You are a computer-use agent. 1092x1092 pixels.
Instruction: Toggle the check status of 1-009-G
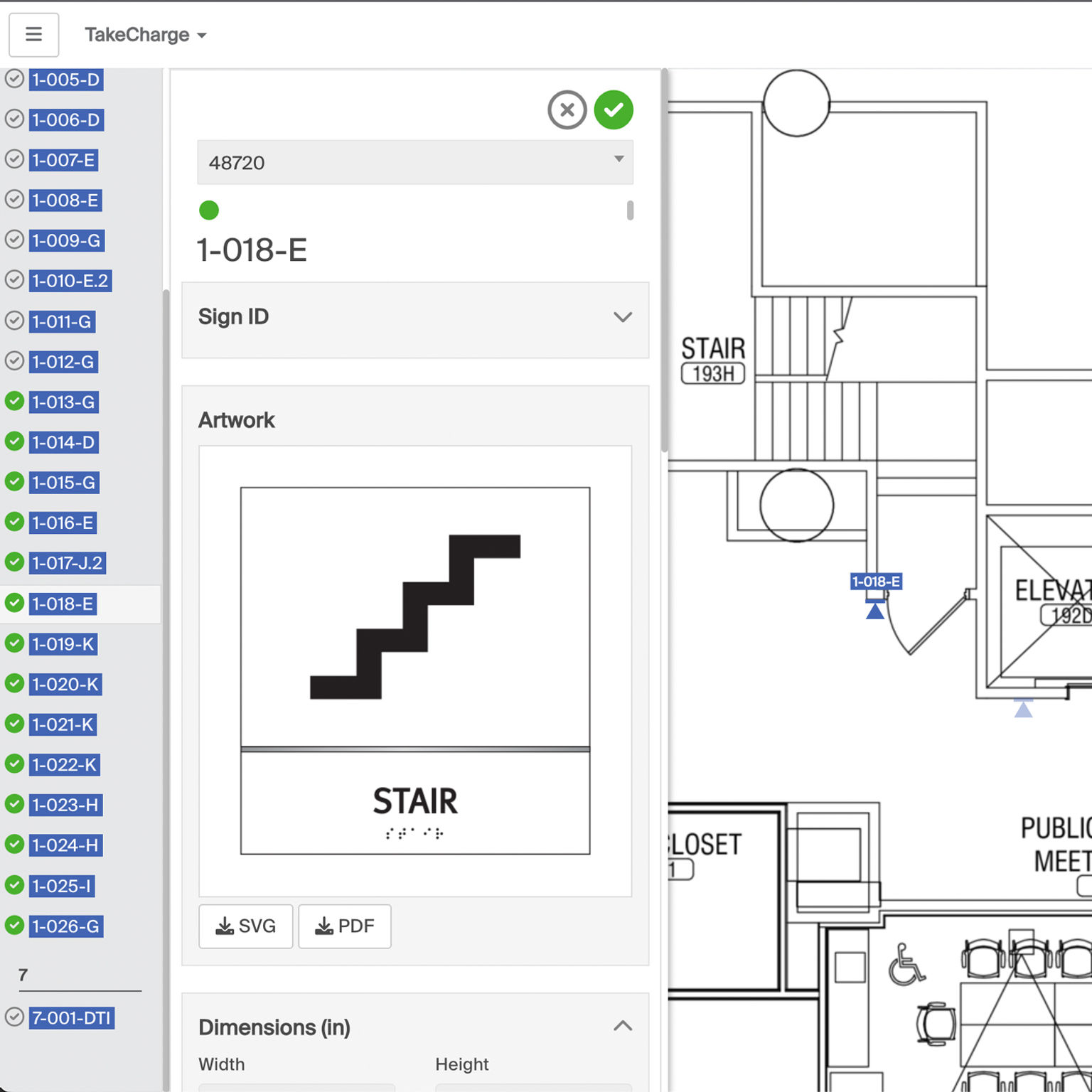click(14, 240)
